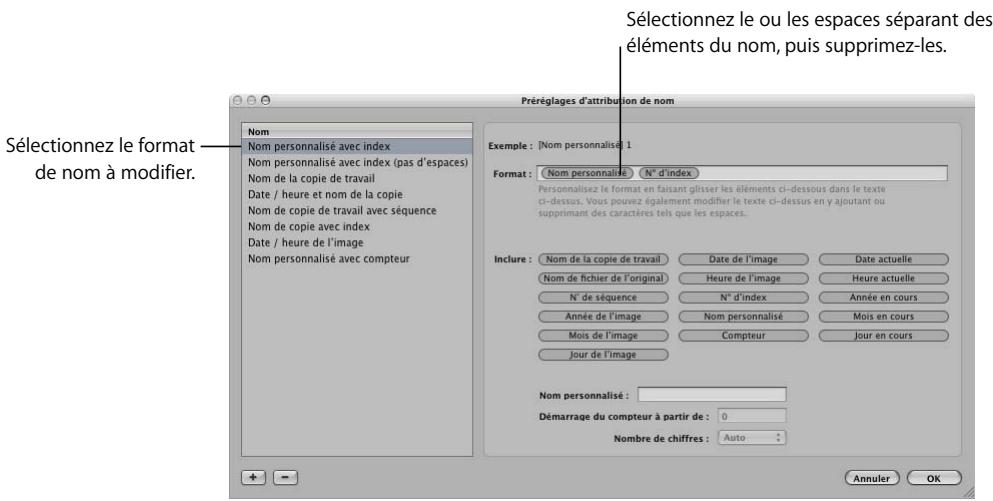Click 'N° de séquence' include token
This screenshot has width=993, height=501.
(x=603, y=297)
